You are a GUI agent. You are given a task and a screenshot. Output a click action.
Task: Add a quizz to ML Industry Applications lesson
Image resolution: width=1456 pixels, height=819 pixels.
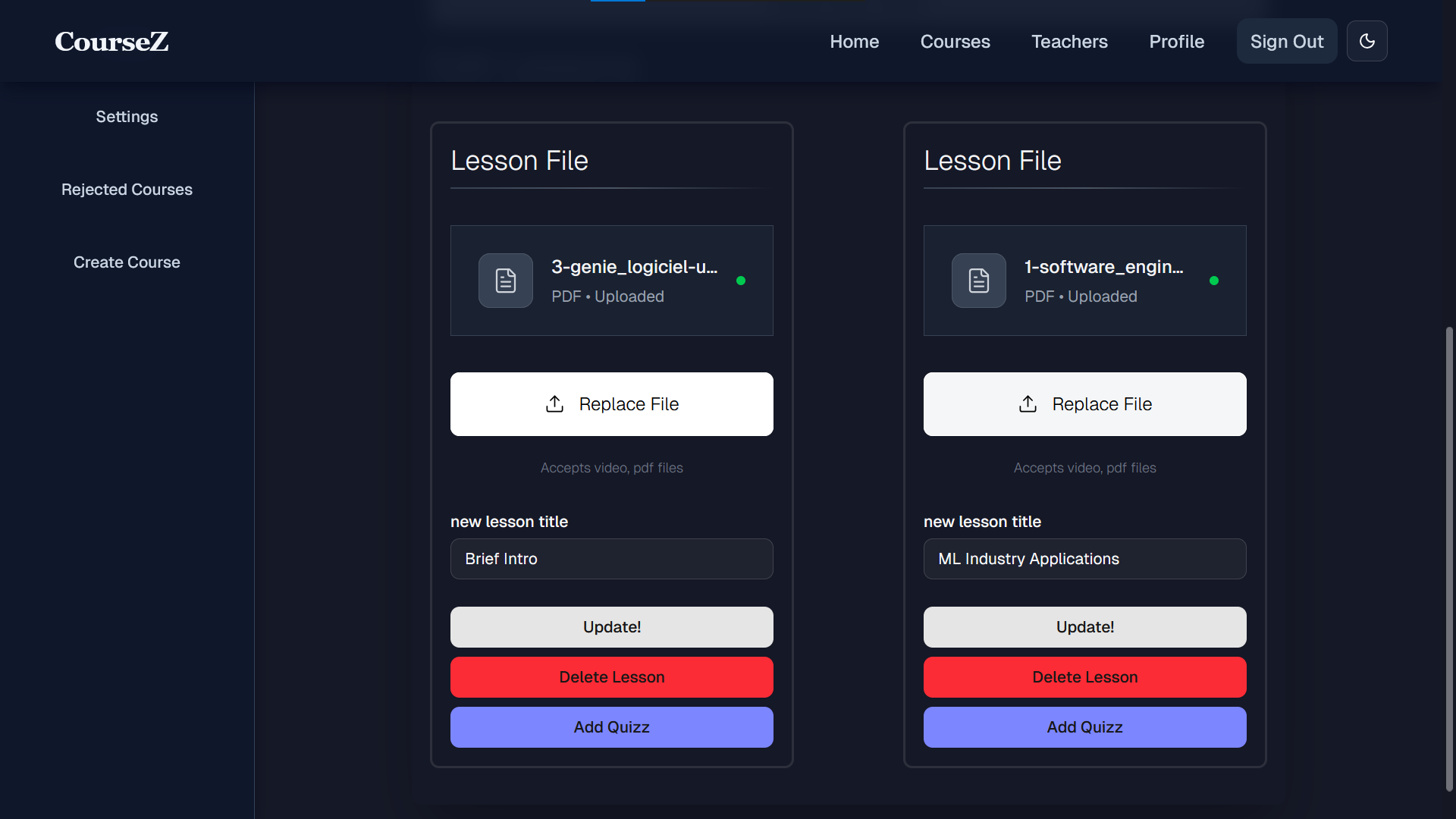click(1085, 727)
